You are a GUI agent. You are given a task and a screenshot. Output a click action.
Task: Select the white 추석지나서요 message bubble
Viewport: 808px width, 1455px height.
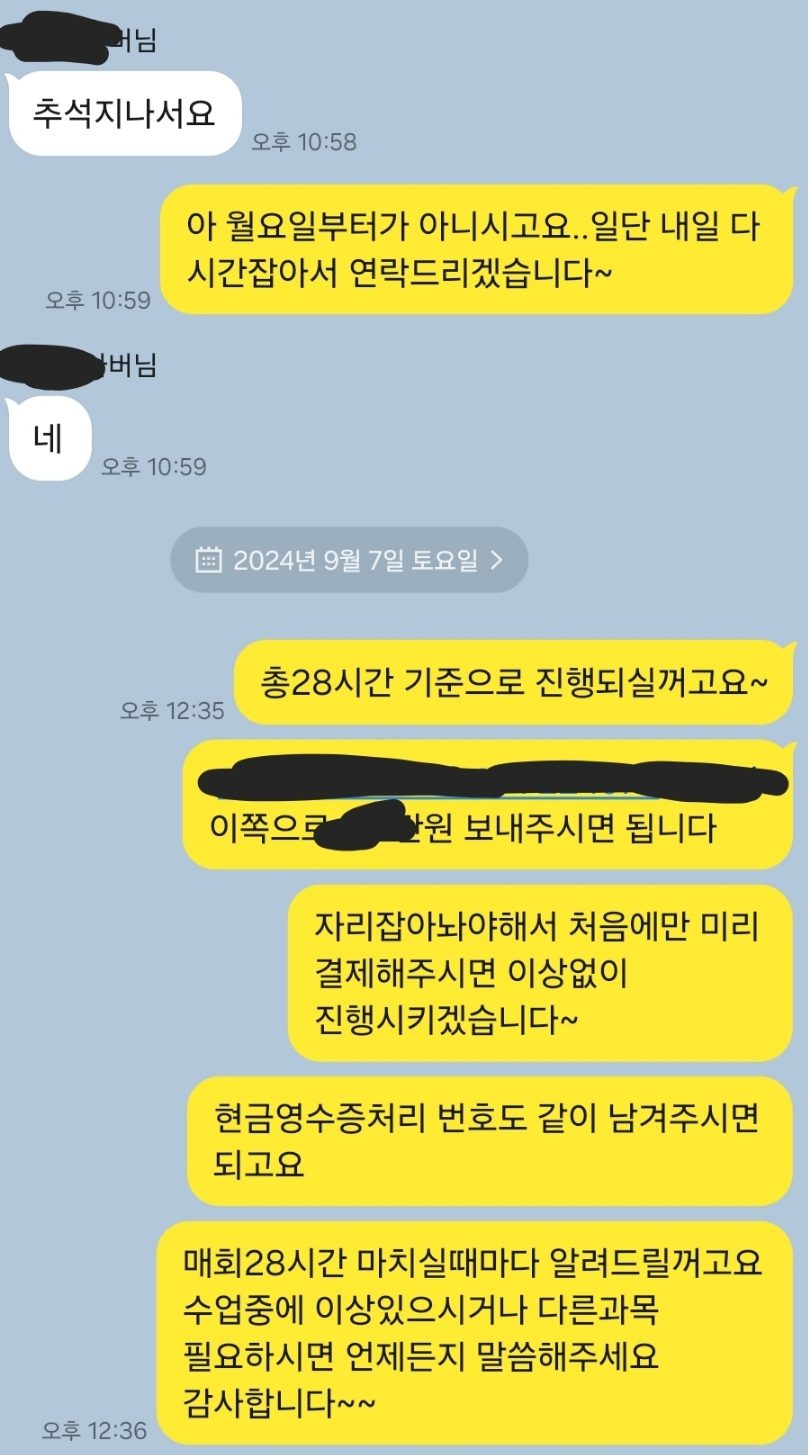point(124,113)
